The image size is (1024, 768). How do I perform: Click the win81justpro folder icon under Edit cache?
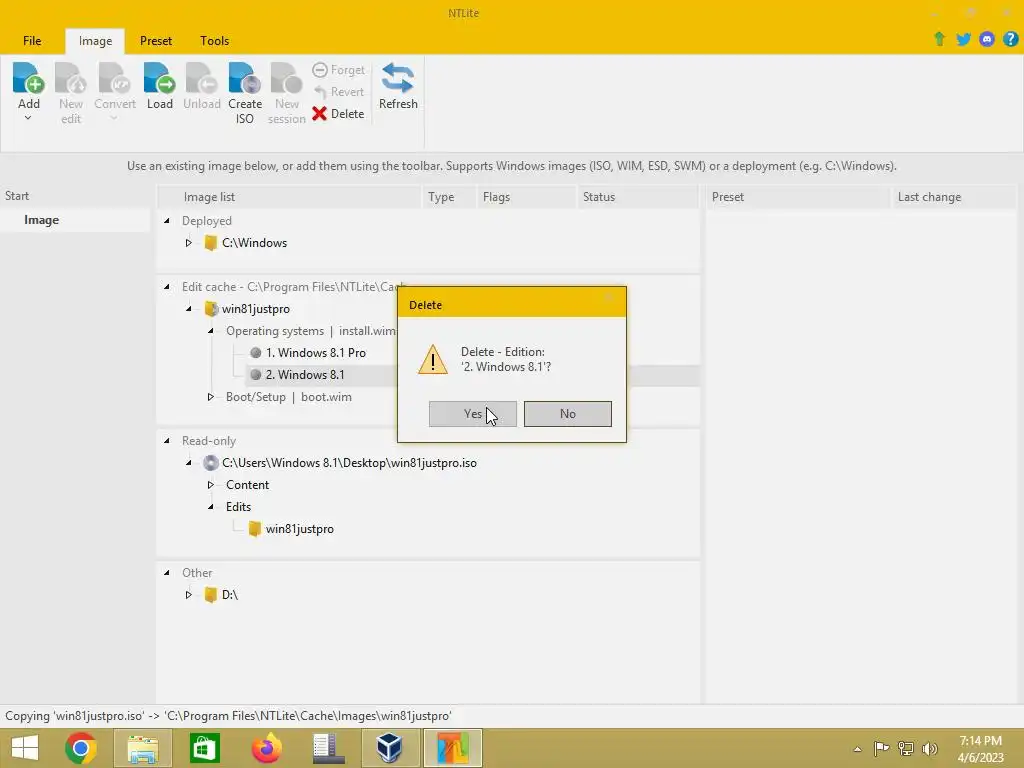(210, 309)
